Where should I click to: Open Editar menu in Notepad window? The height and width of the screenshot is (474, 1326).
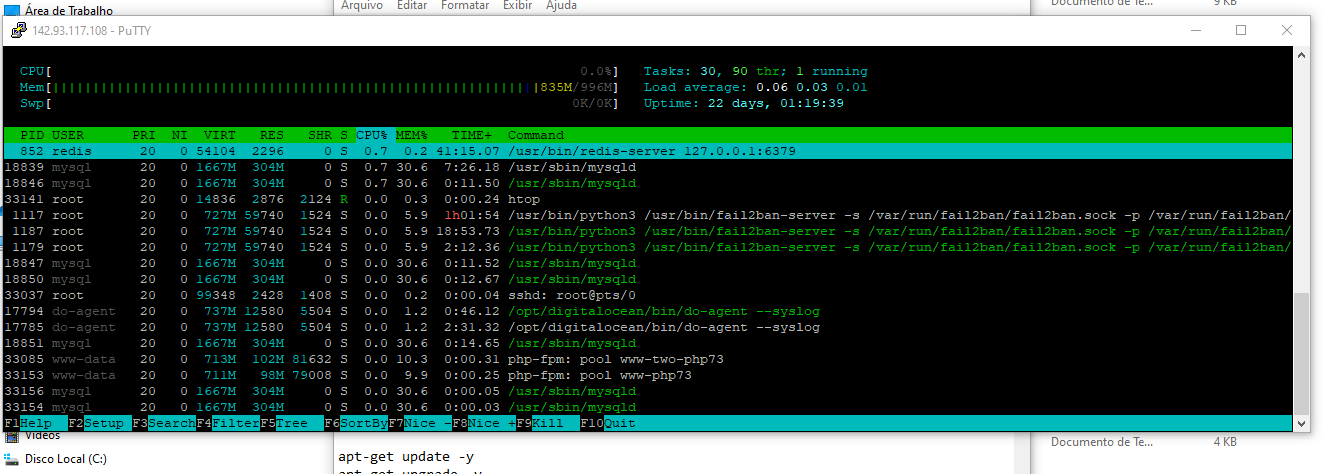point(412,5)
